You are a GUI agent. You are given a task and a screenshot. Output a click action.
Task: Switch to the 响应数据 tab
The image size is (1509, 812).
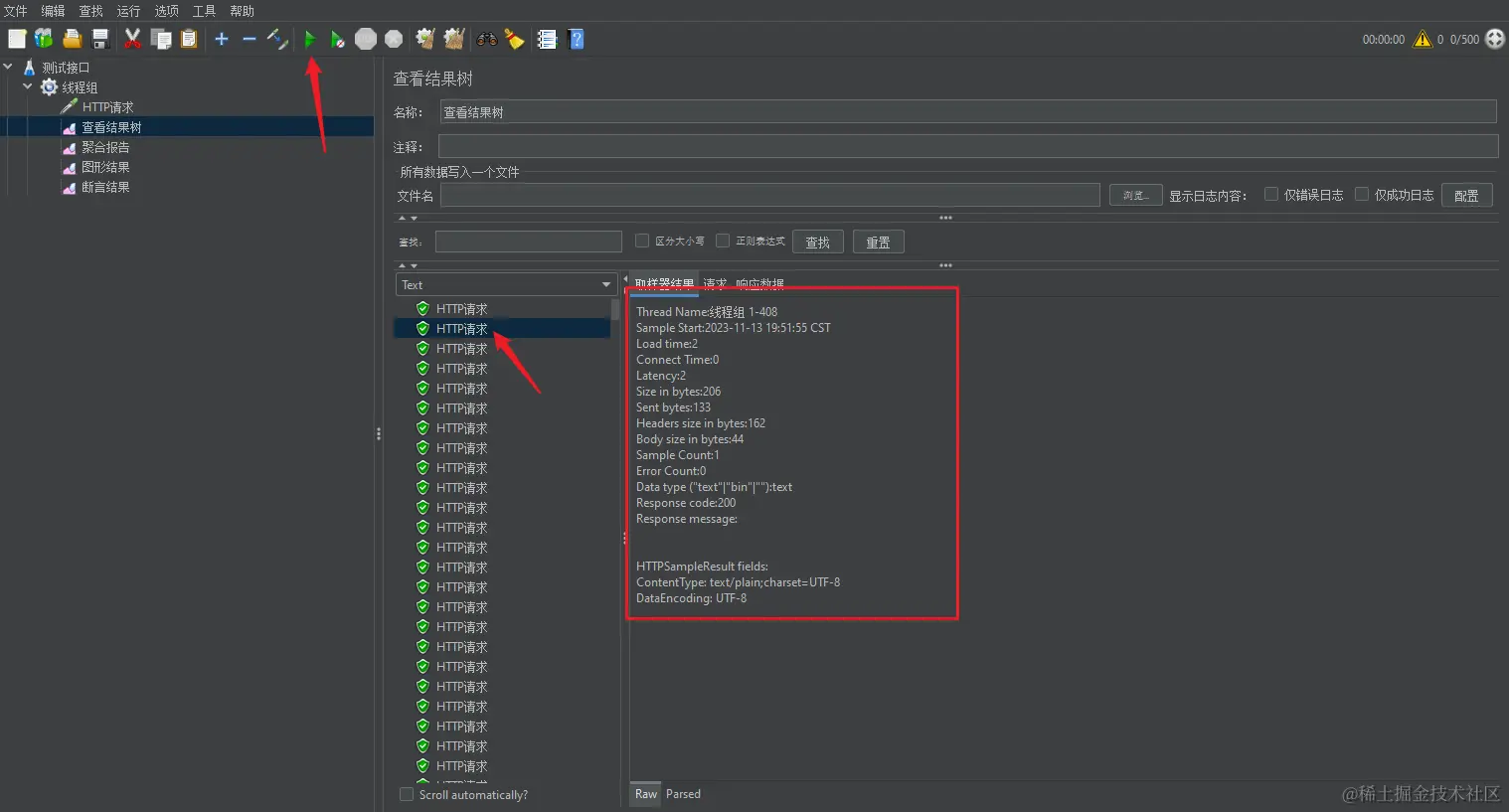[x=759, y=284]
